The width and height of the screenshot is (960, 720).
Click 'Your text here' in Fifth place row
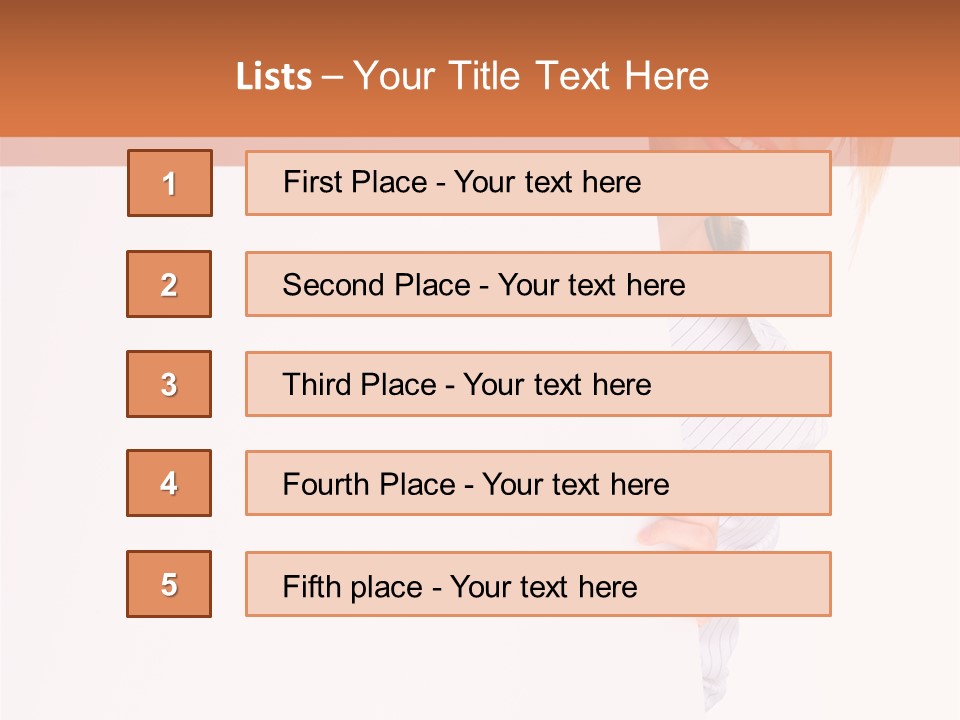[x=544, y=587]
